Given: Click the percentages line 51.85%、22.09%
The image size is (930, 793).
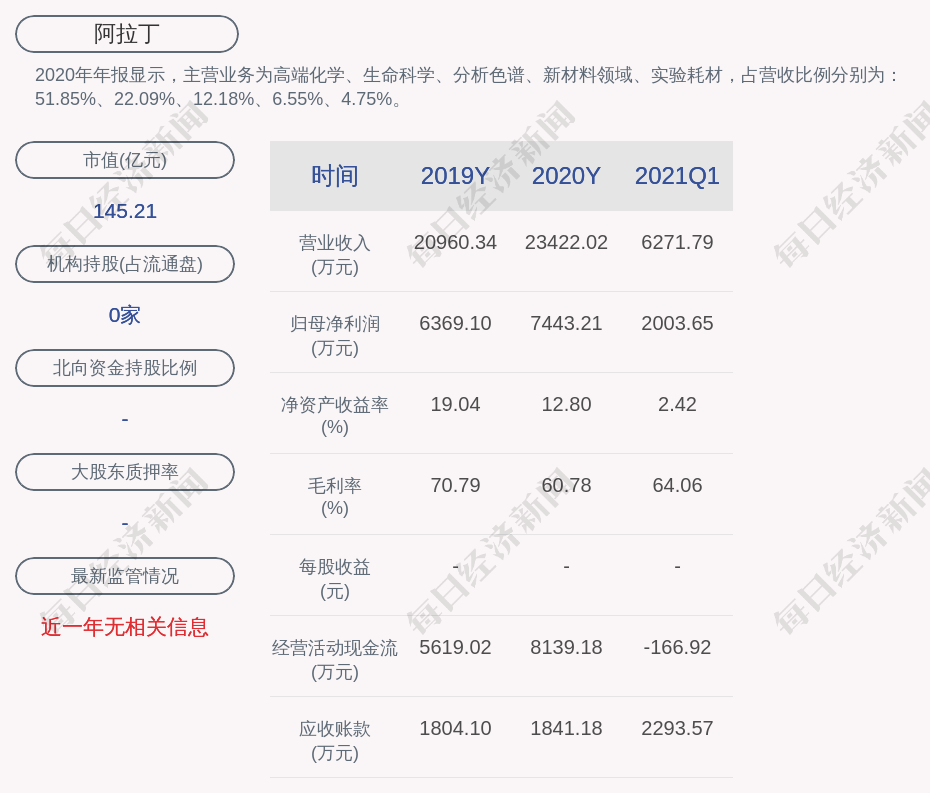Looking at the screenshot, I should point(219,98).
